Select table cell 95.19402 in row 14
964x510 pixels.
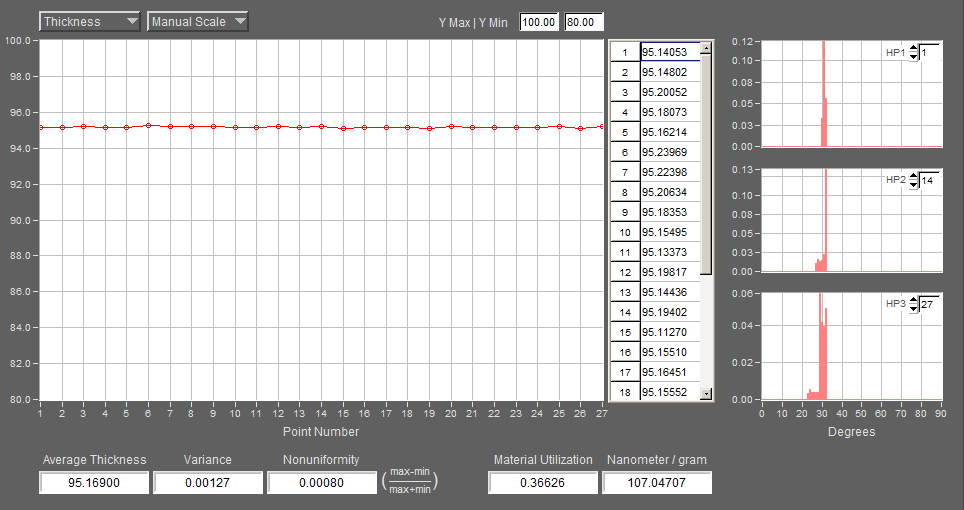[670, 312]
